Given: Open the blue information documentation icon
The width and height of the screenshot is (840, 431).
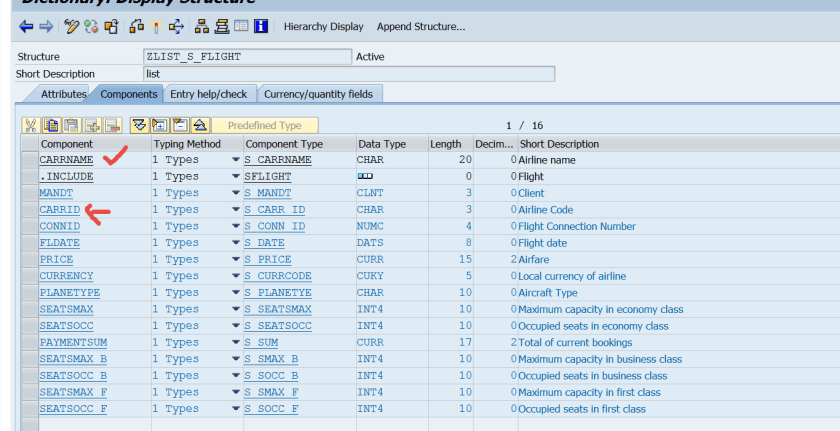Looking at the screenshot, I should click(261, 26).
